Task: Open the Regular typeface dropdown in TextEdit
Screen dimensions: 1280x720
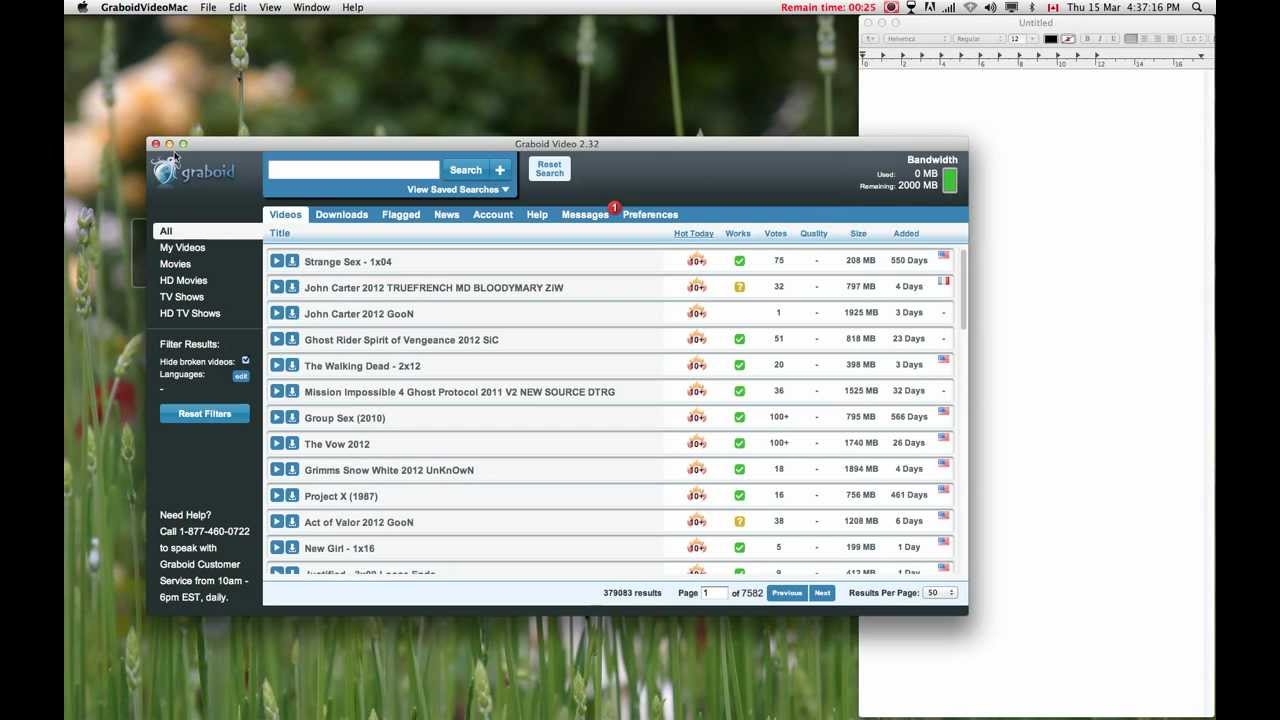Action: 979,39
